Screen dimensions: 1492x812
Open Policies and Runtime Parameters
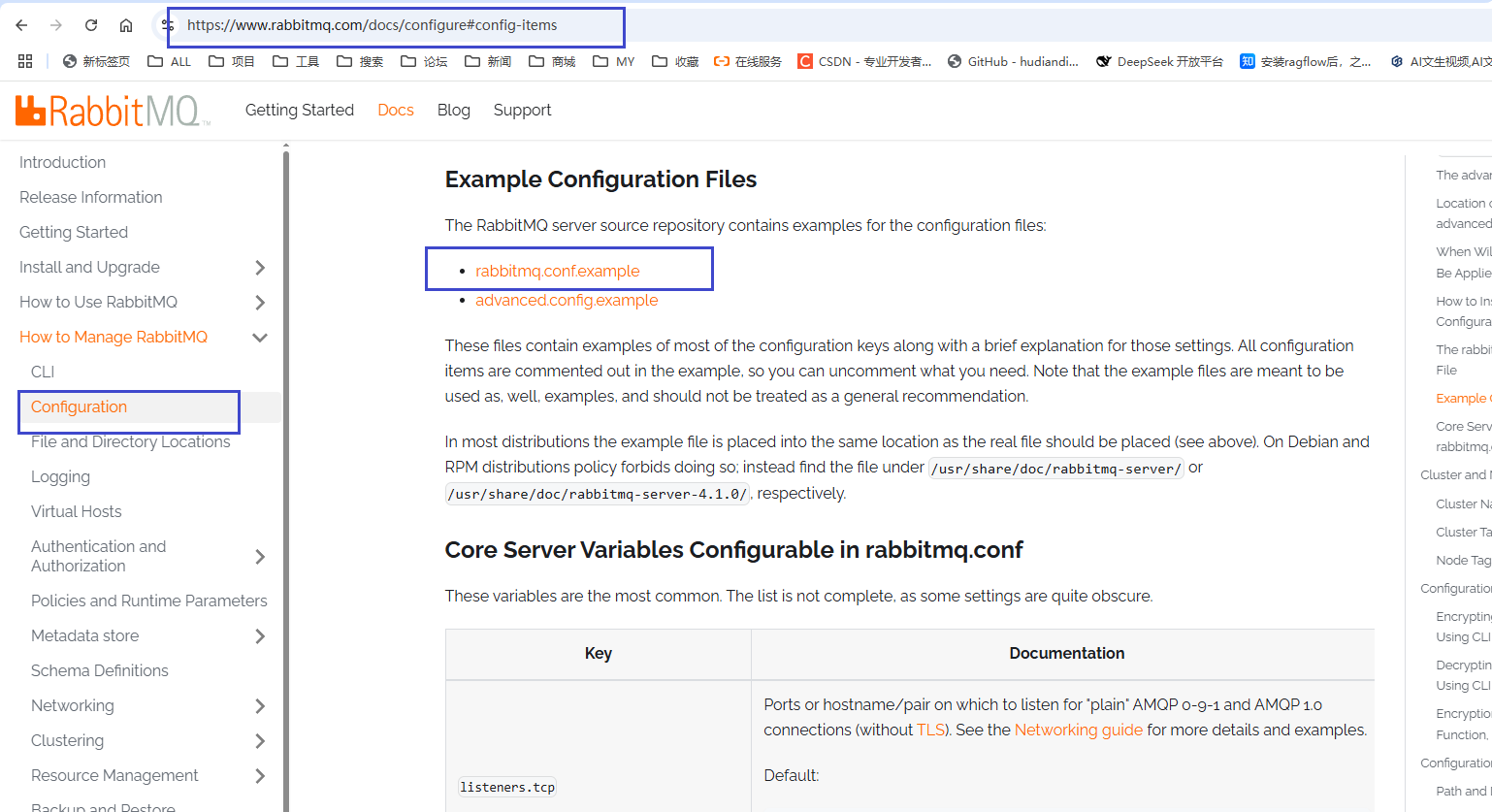(x=149, y=601)
